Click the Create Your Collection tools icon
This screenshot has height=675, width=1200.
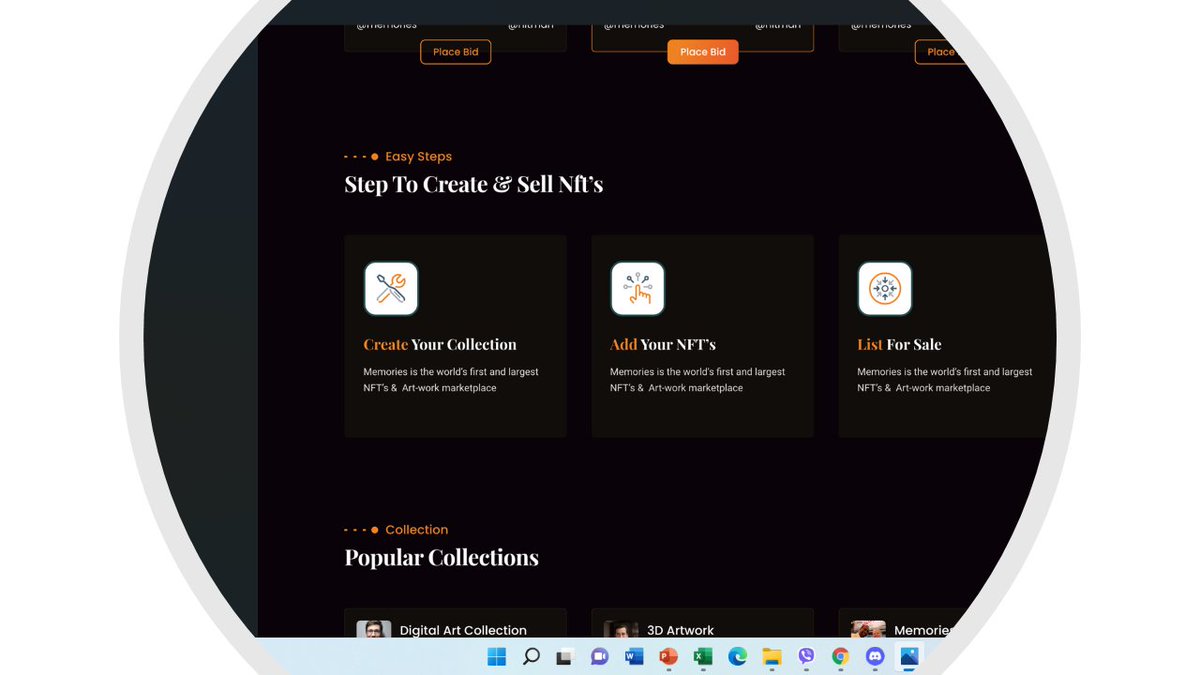click(x=391, y=288)
